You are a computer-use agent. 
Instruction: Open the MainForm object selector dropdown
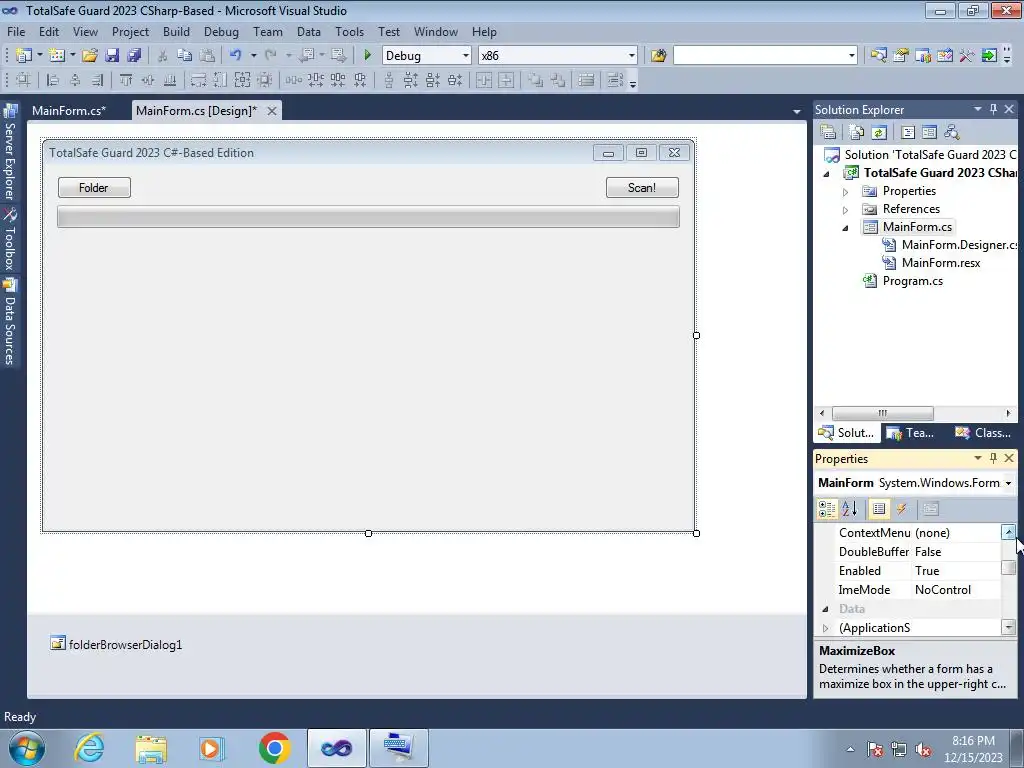coord(1008,483)
